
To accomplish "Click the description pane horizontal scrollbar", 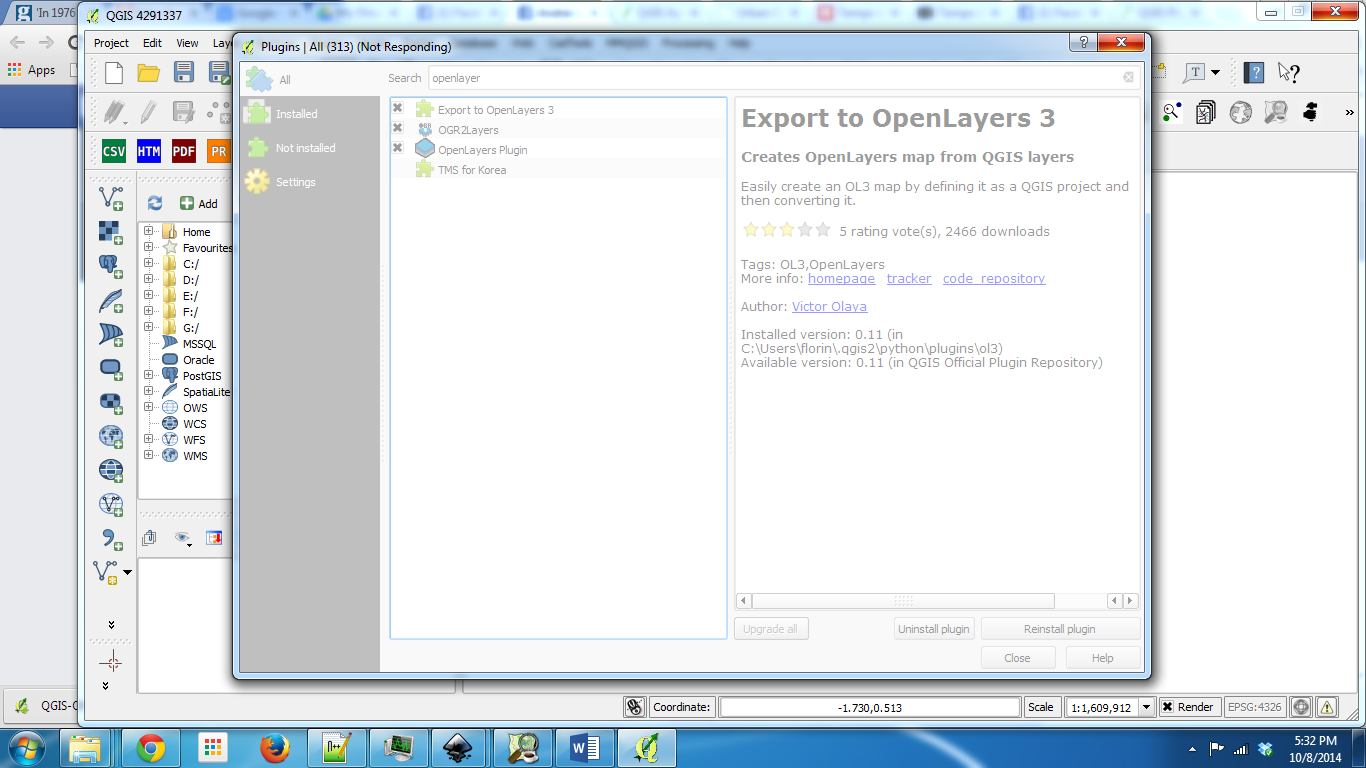I will point(903,601).
